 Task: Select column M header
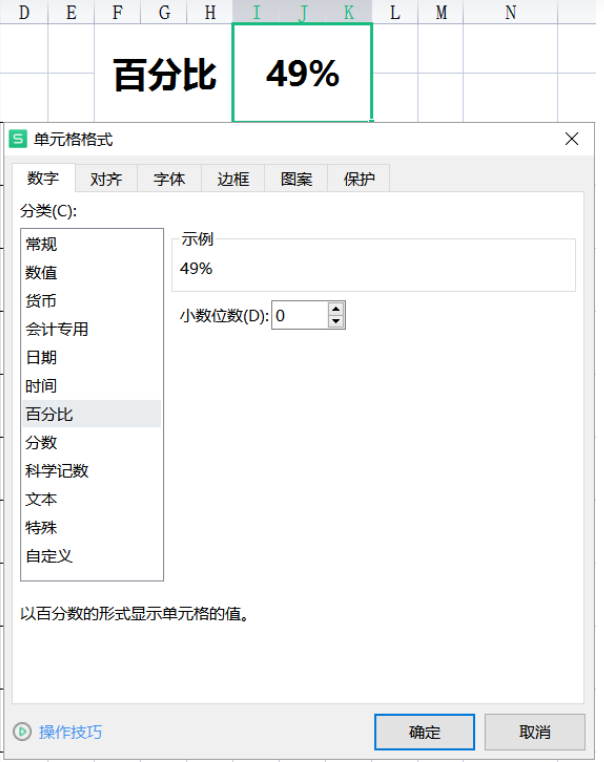point(441,12)
